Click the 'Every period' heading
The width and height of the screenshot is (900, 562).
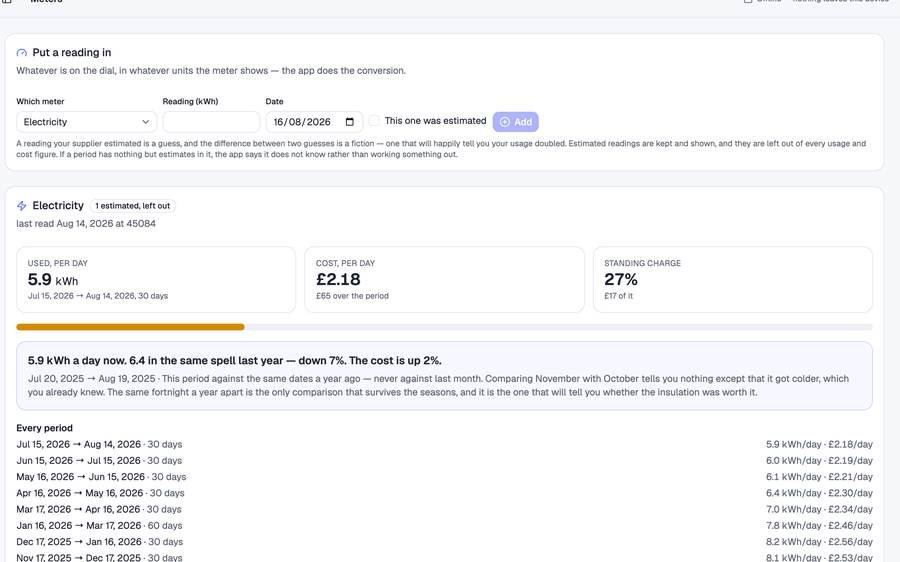[45, 428]
